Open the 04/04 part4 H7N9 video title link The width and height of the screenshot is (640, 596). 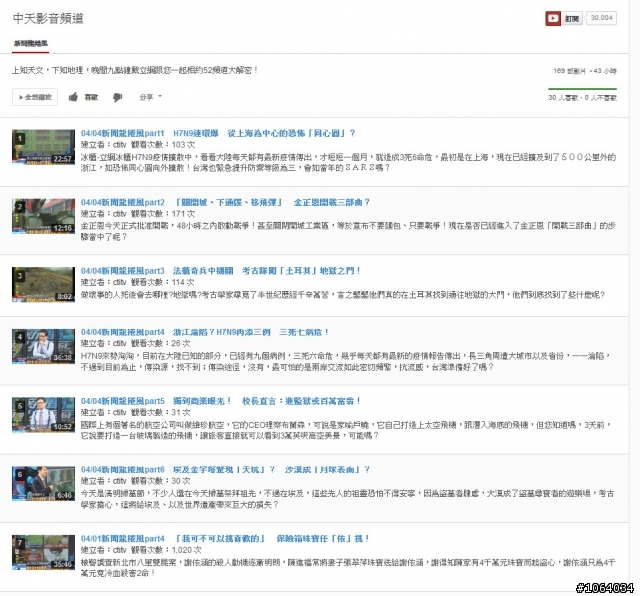tap(204, 332)
